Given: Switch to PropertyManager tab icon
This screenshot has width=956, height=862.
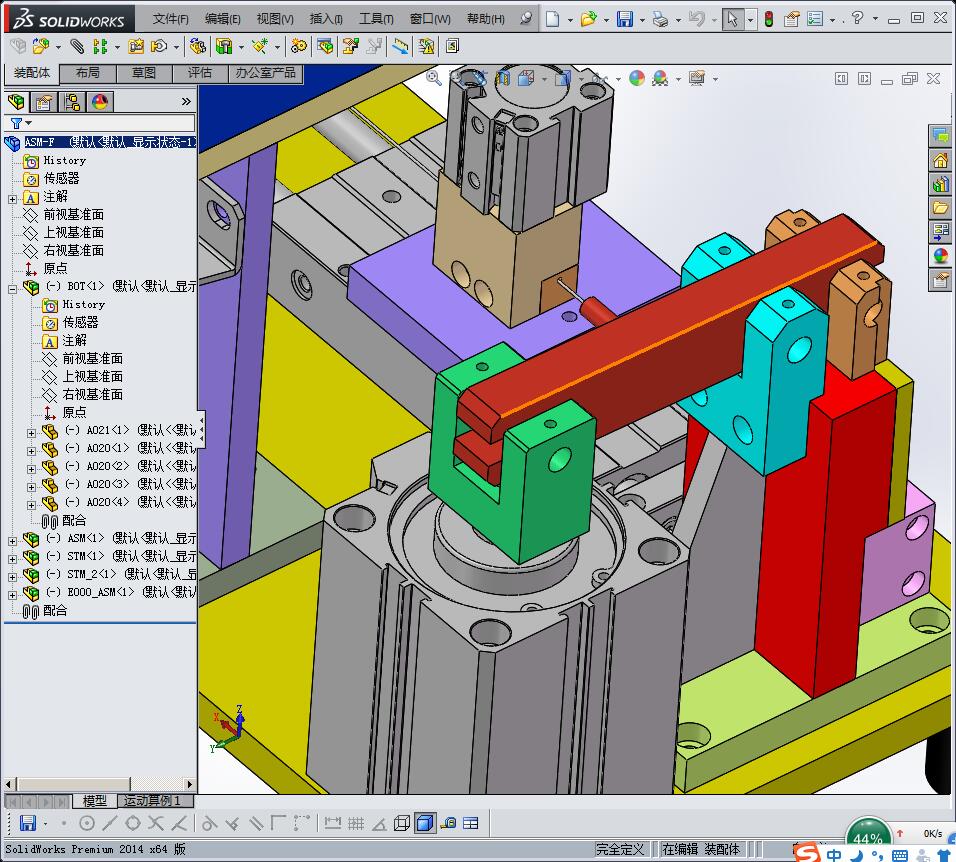Looking at the screenshot, I should tap(44, 102).
